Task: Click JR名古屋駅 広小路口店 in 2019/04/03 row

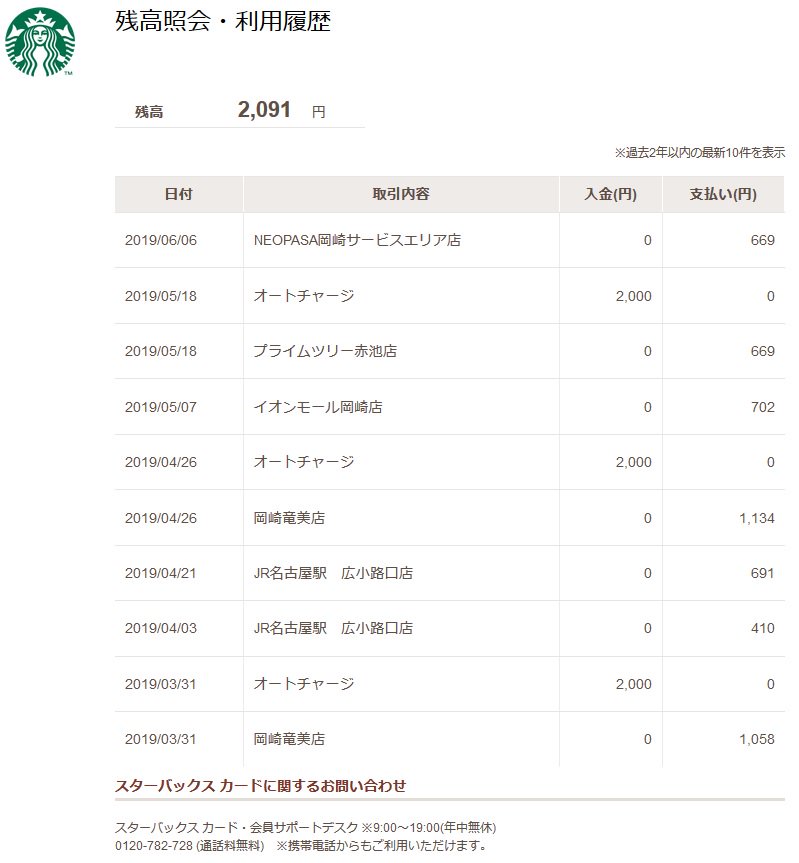Action: click(x=333, y=629)
